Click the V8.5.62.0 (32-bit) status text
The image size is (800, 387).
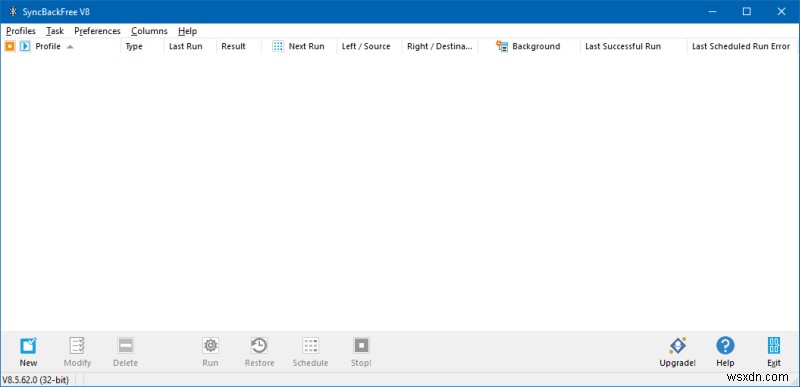(x=35, y=379)
